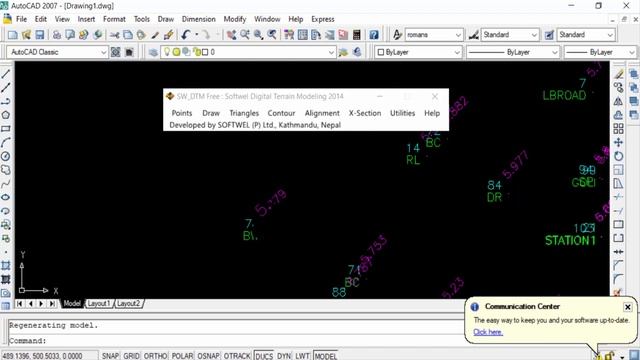Screen dimensions: 640x360
Task: Toggle DYN dynamic input
Action: point(284,356)
